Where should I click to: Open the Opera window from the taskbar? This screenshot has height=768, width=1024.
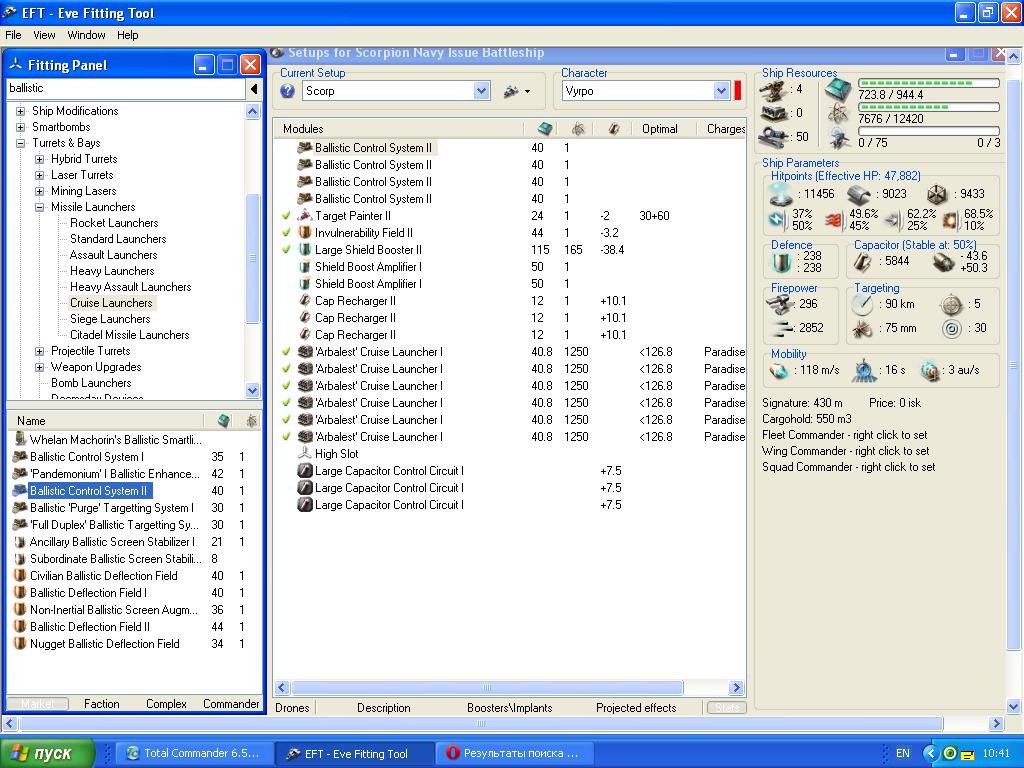pyautogui.click(x=514, y=753)
